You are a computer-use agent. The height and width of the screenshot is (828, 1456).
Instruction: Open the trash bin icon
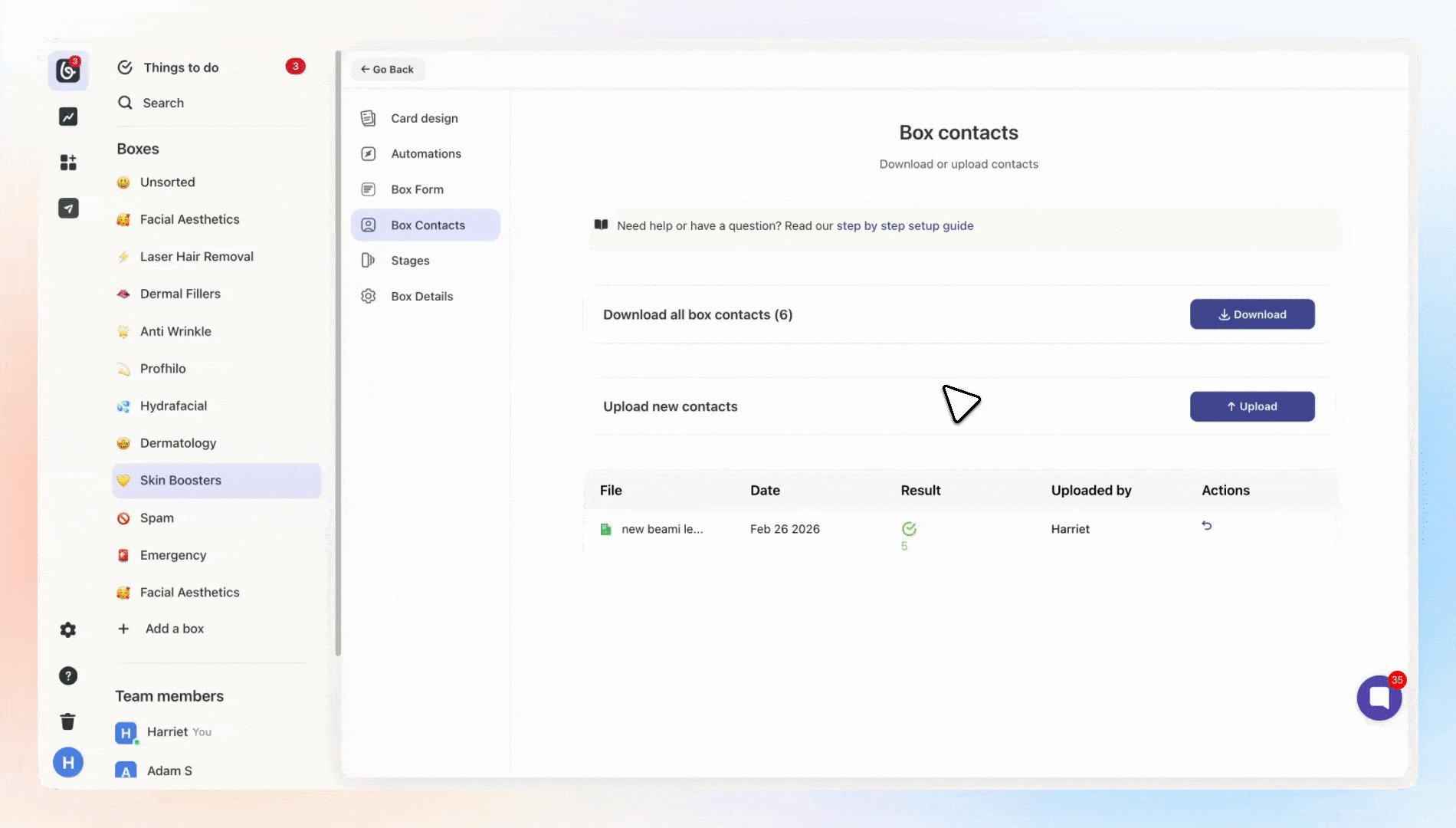68,721
